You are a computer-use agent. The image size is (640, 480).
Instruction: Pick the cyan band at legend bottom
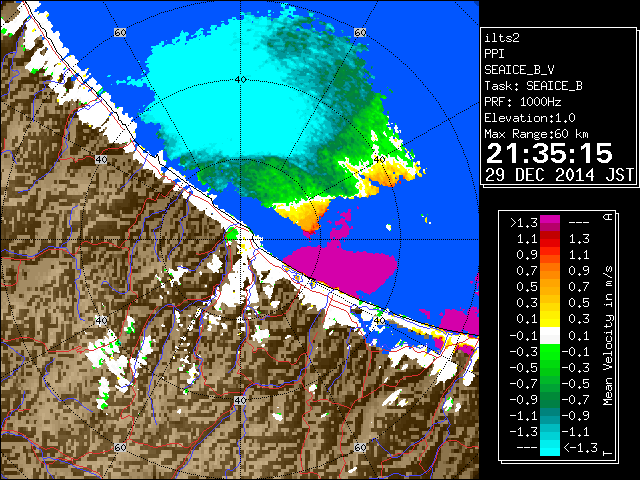pos(550,447)
